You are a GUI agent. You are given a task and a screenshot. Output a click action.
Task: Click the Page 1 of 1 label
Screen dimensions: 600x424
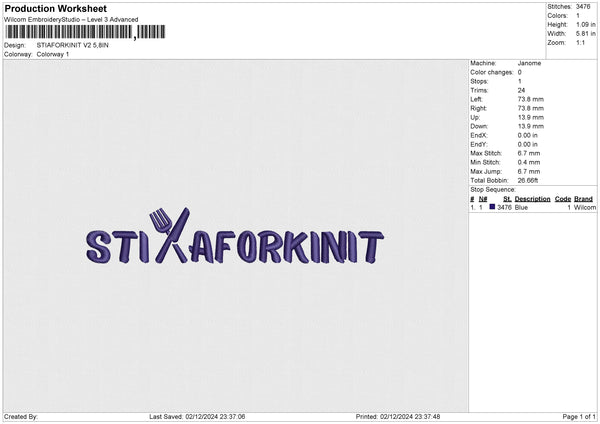coord(579,416)
